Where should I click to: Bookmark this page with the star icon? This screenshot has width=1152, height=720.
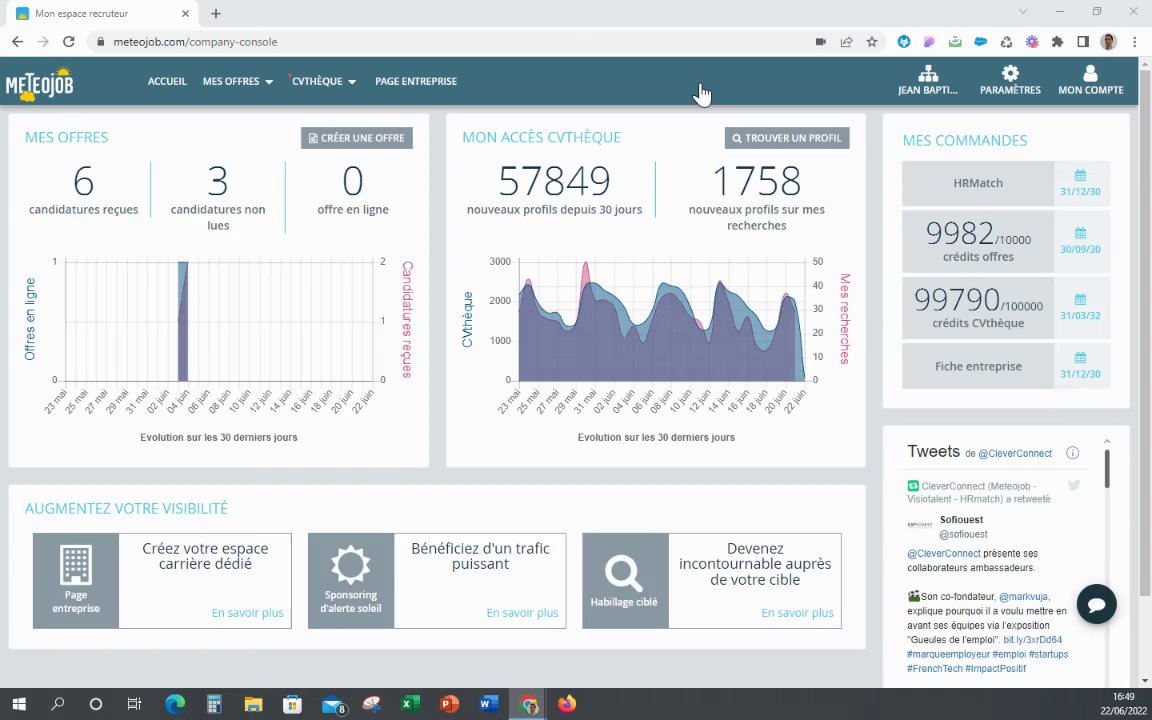click(x=871, y=42)
